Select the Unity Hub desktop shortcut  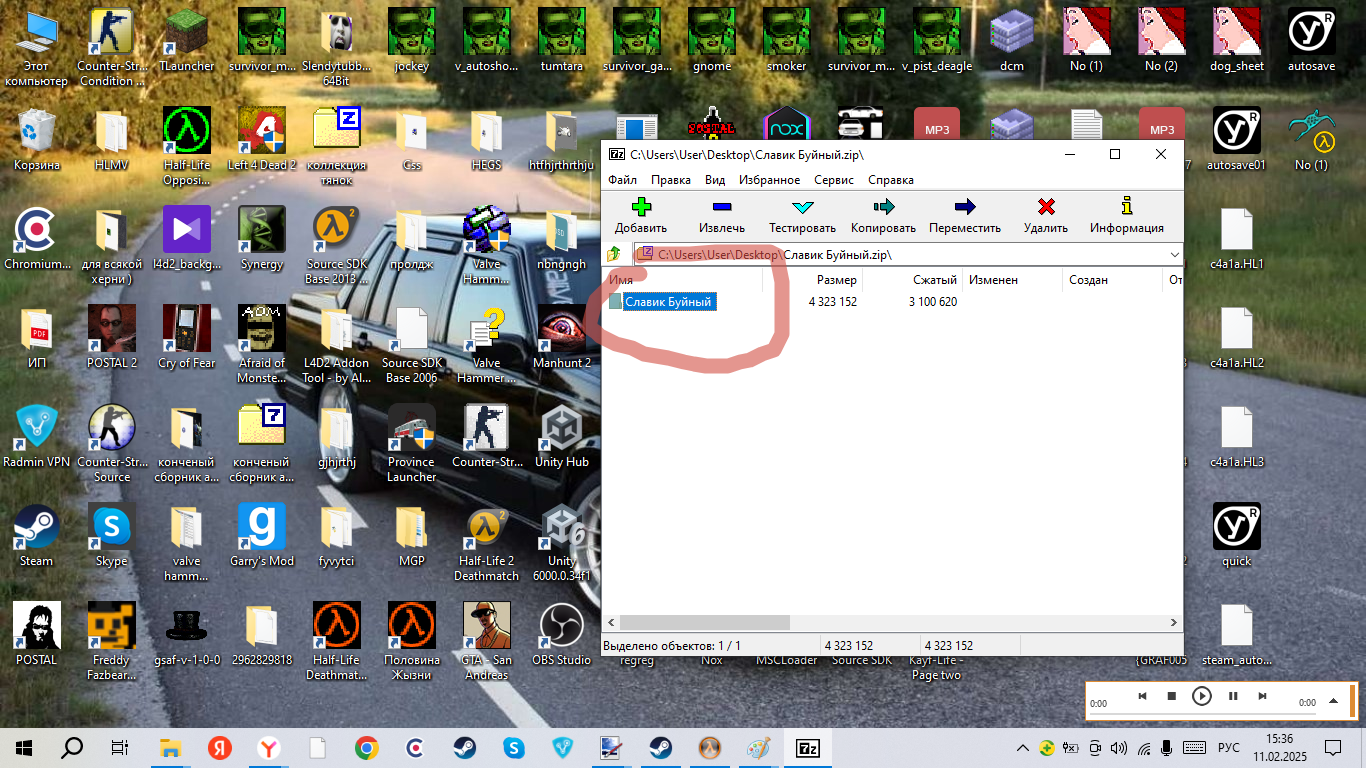click(562, 437)
